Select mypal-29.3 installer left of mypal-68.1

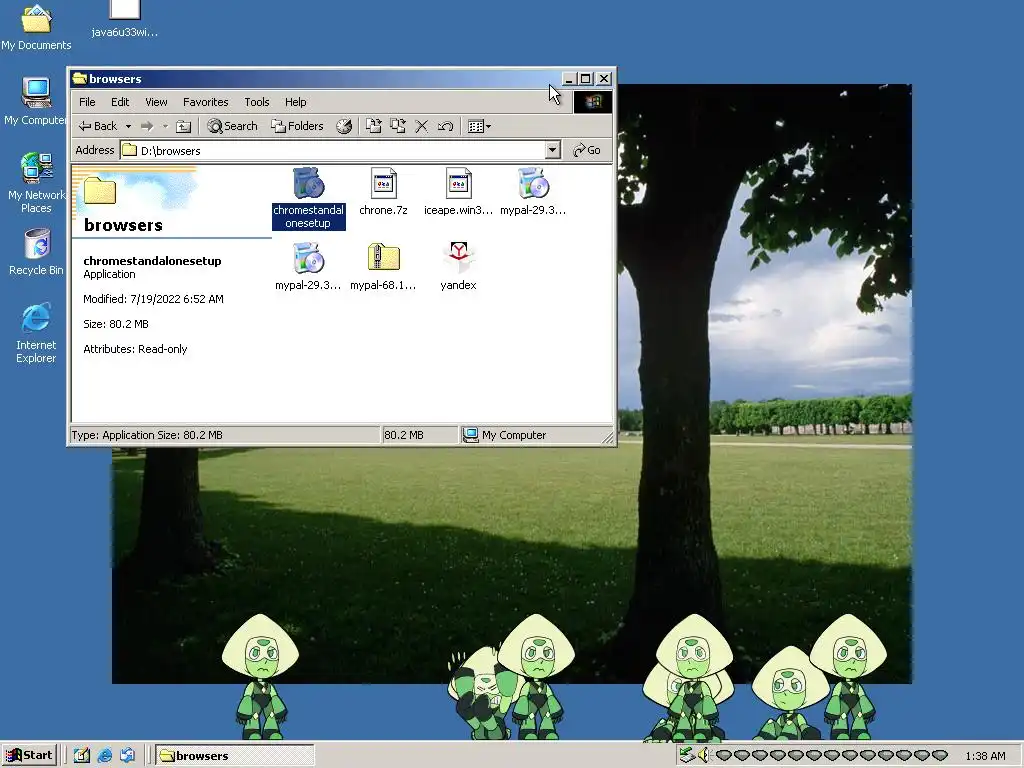[x=308, y=266]
